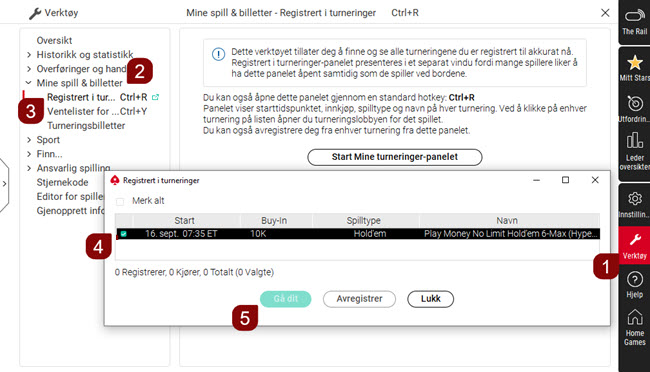
Task: Open Stjernekode tree item
Action: (x=62, y=182)
